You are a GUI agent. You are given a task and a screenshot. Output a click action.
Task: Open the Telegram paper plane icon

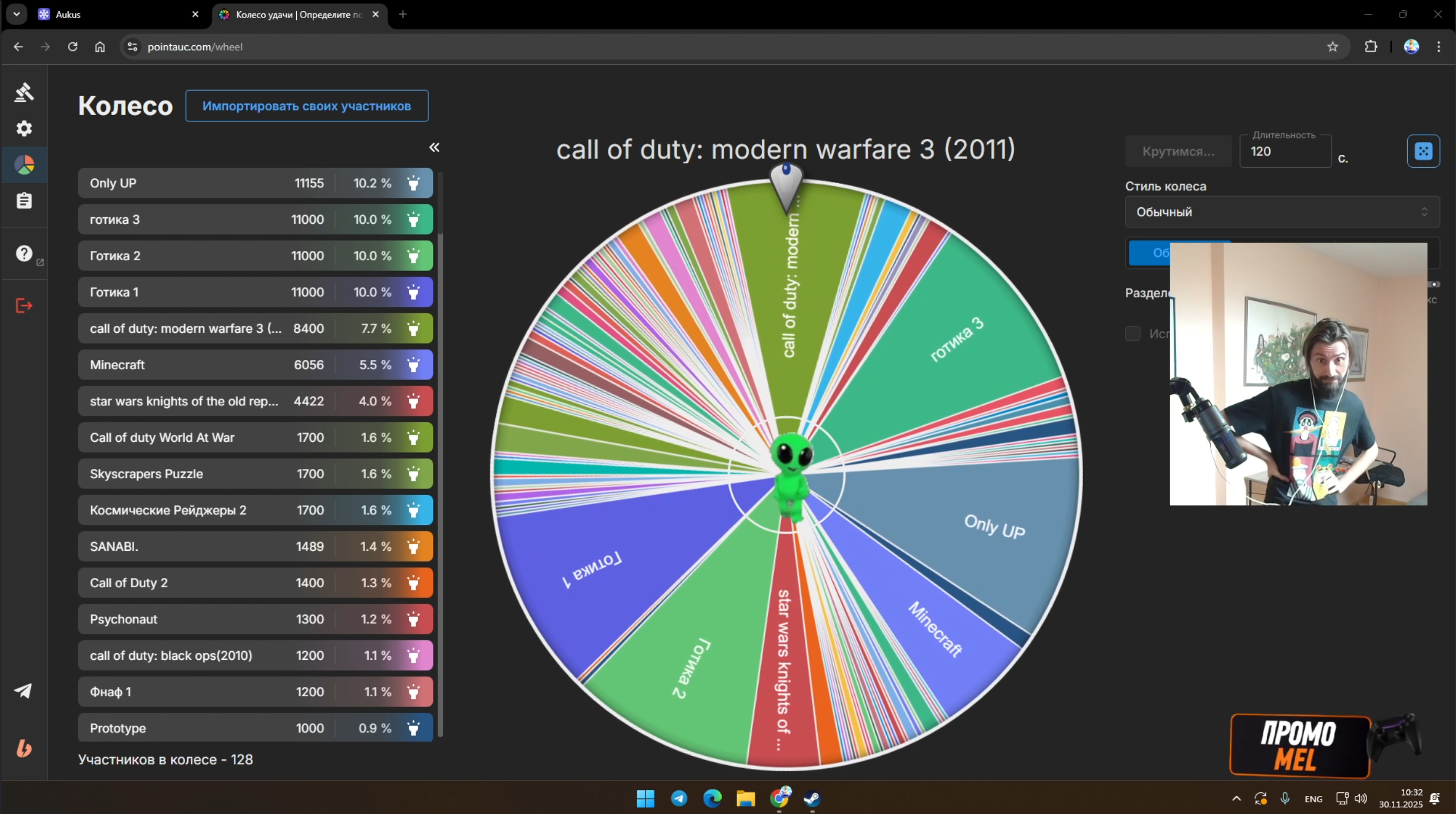point(24,690)
